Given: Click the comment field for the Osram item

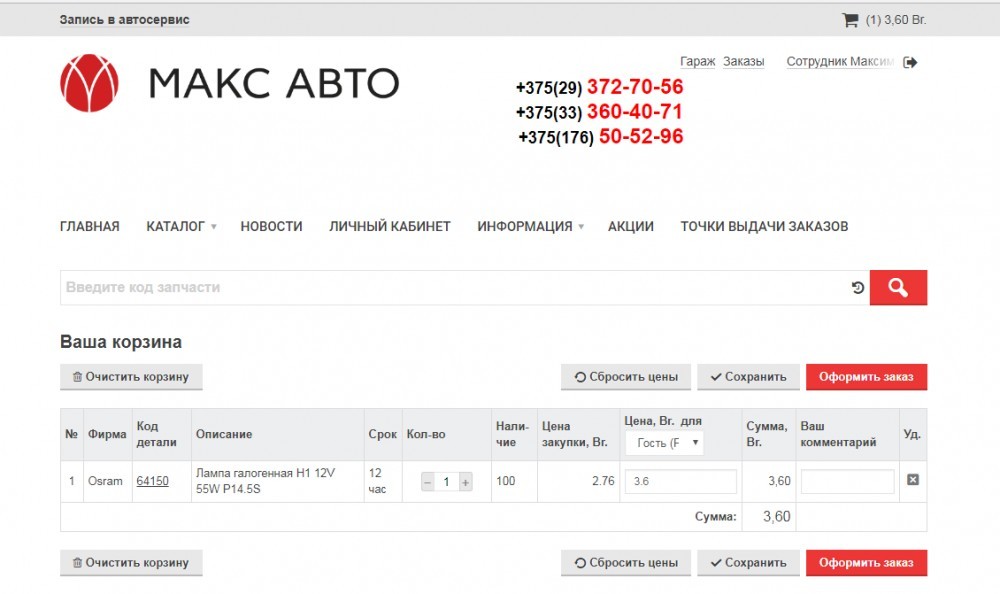Looking at the screenshot, I should pos(847,482).
